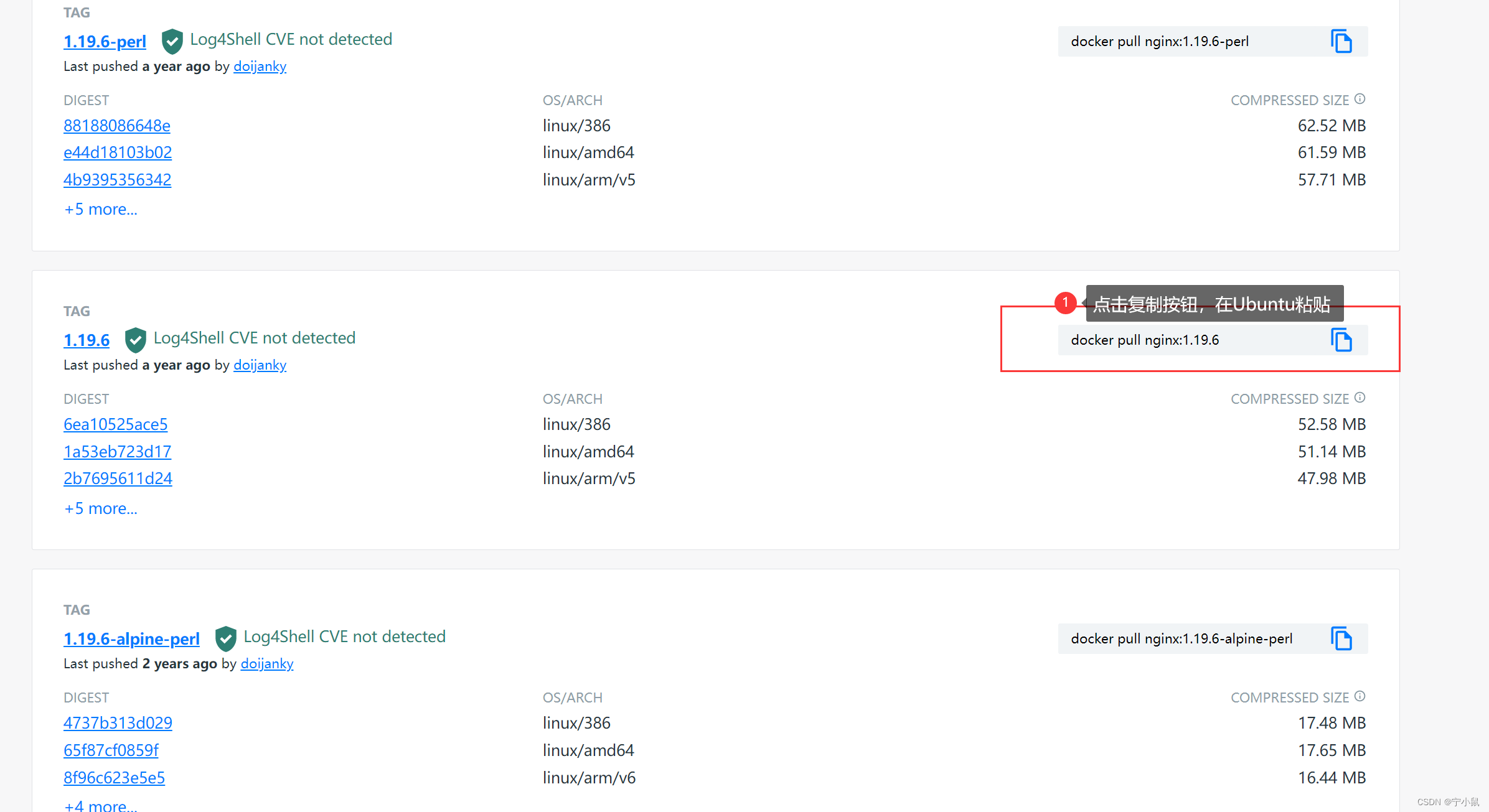Image resolution: width=1489 pixels, height=812 pixels.
Task: Open digest 1a53eb723d17
Action: tap(117, 452)
